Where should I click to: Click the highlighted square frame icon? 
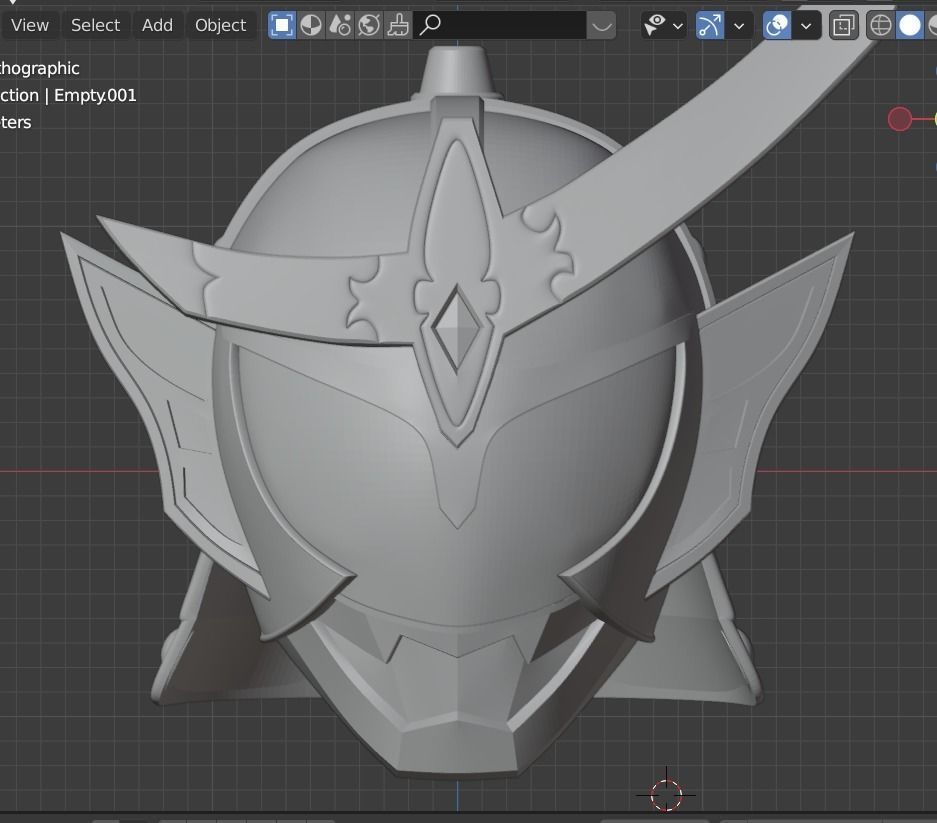tap(281, 25)
